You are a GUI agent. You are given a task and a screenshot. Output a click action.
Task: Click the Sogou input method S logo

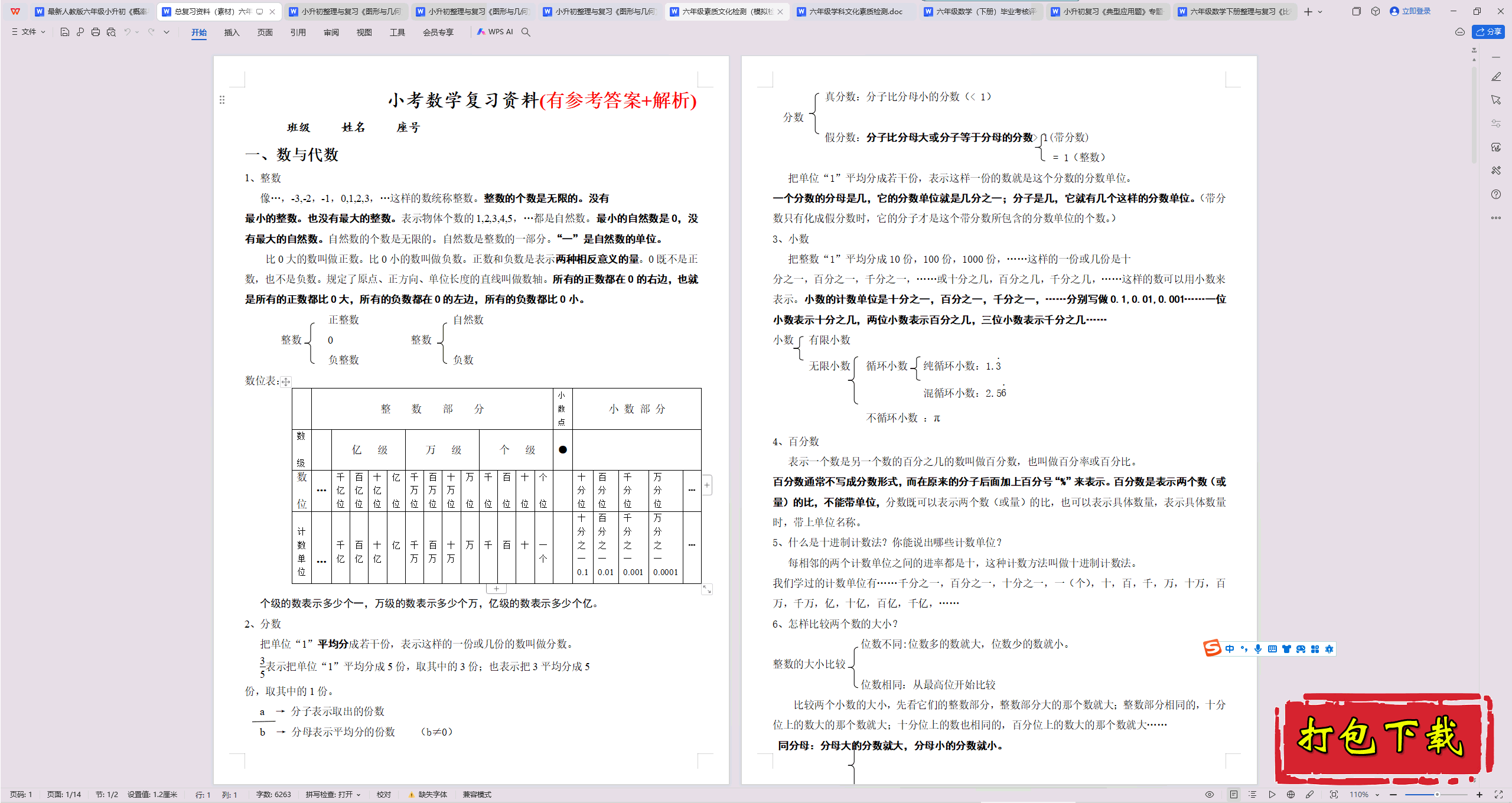point(1213,648)
